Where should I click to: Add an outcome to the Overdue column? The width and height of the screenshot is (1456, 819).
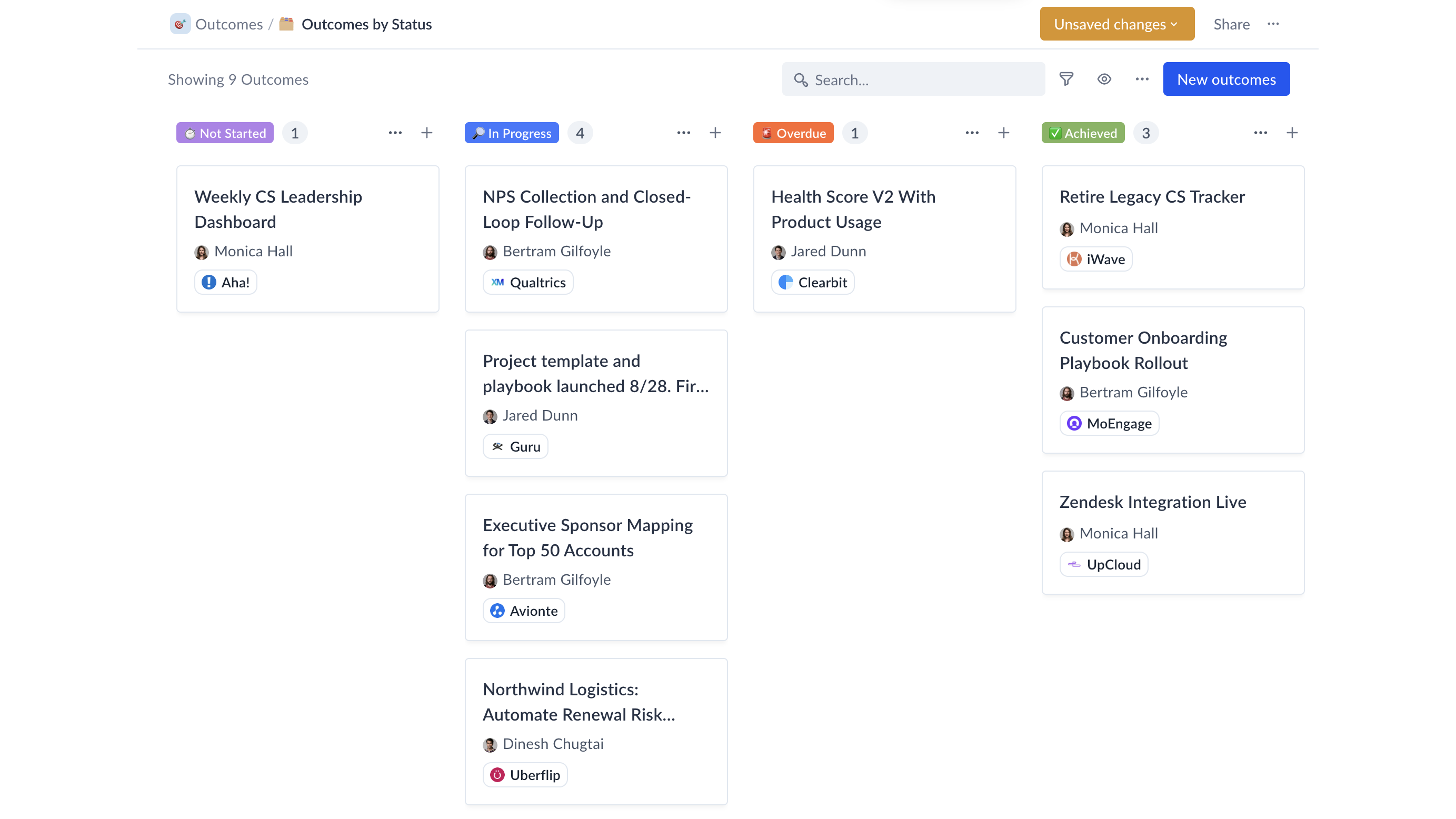[1003, 133]
